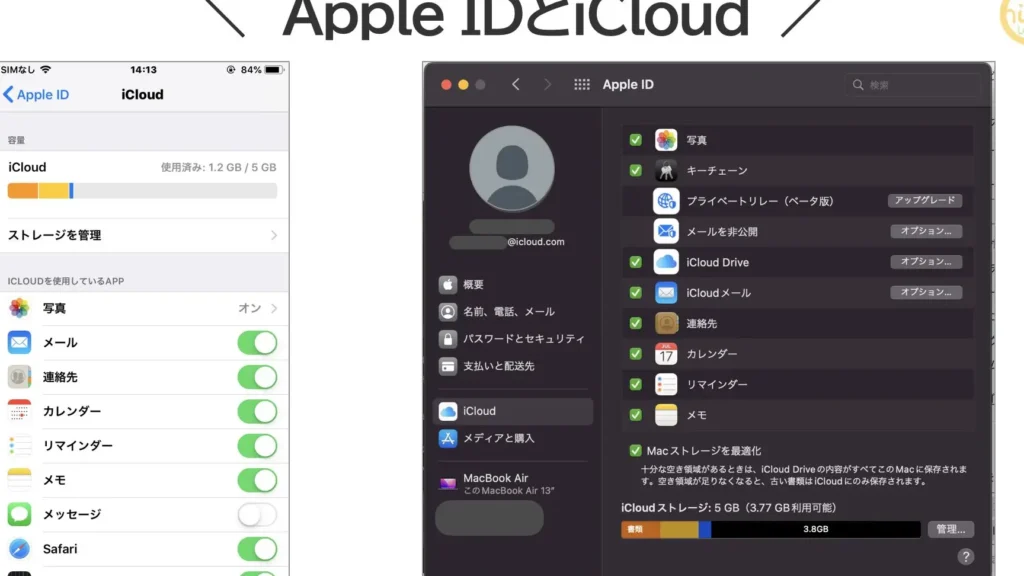Uncheck the iCloud Mail checkbox on Mac
Viewport: 1024px width, 576px height.
[635, 293]
